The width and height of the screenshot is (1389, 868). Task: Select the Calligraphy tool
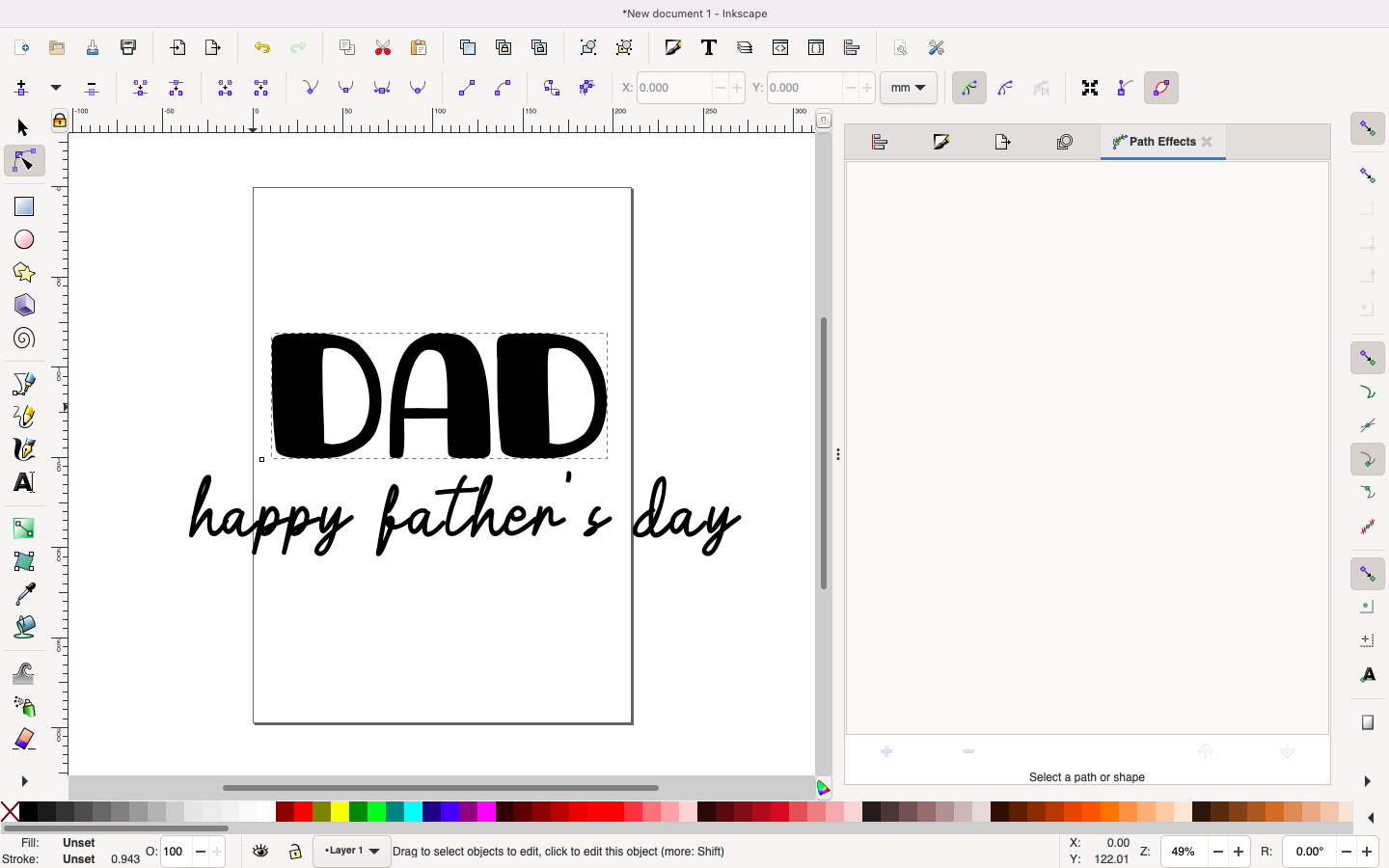(24, 448)
